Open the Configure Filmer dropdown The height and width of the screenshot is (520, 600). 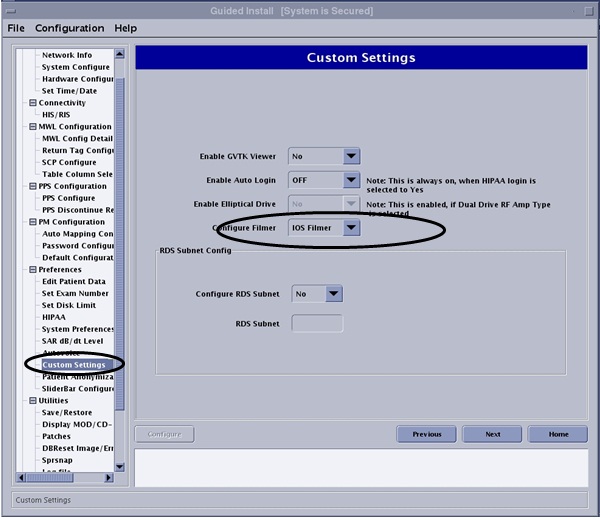350,228
